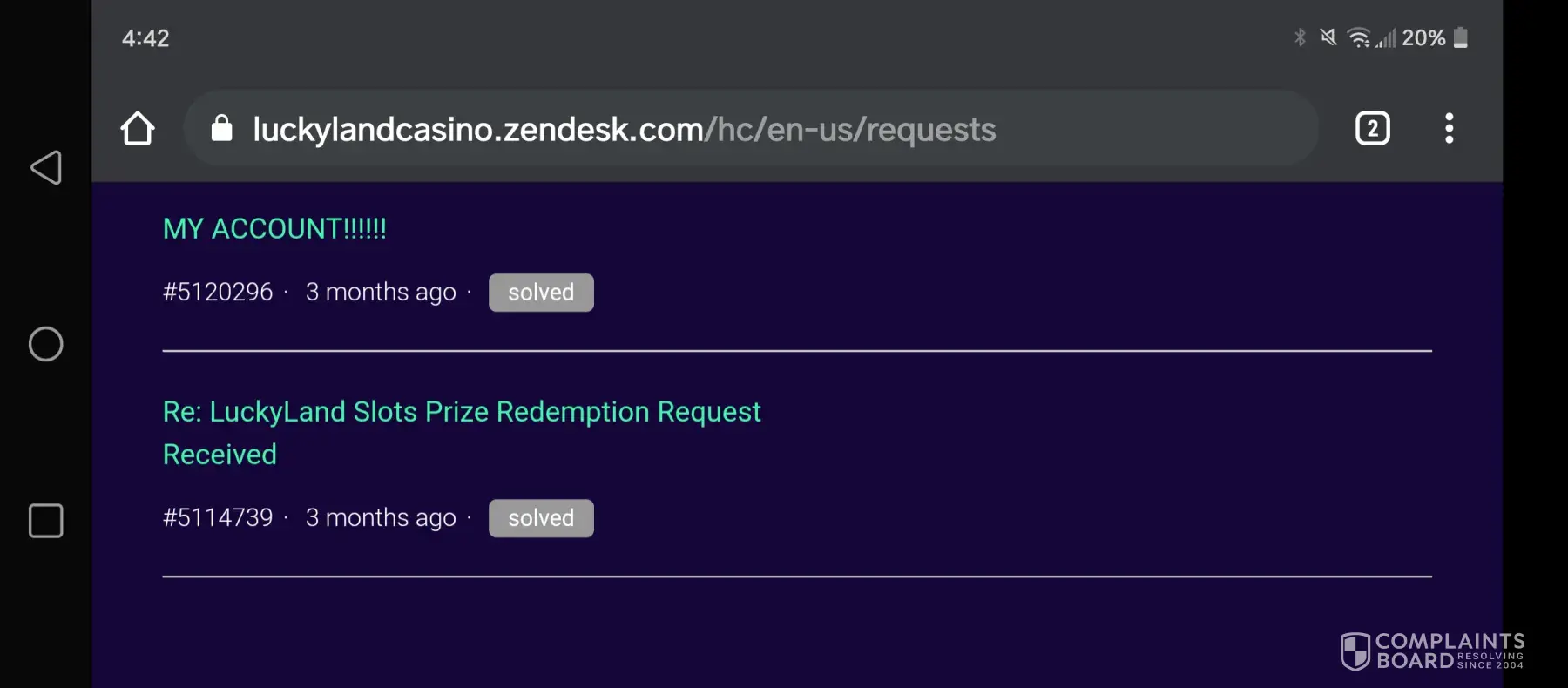The image size is (1568, 688).
Task: Open the tab switcher showing 2 tabs
Action: (1372, 129)
